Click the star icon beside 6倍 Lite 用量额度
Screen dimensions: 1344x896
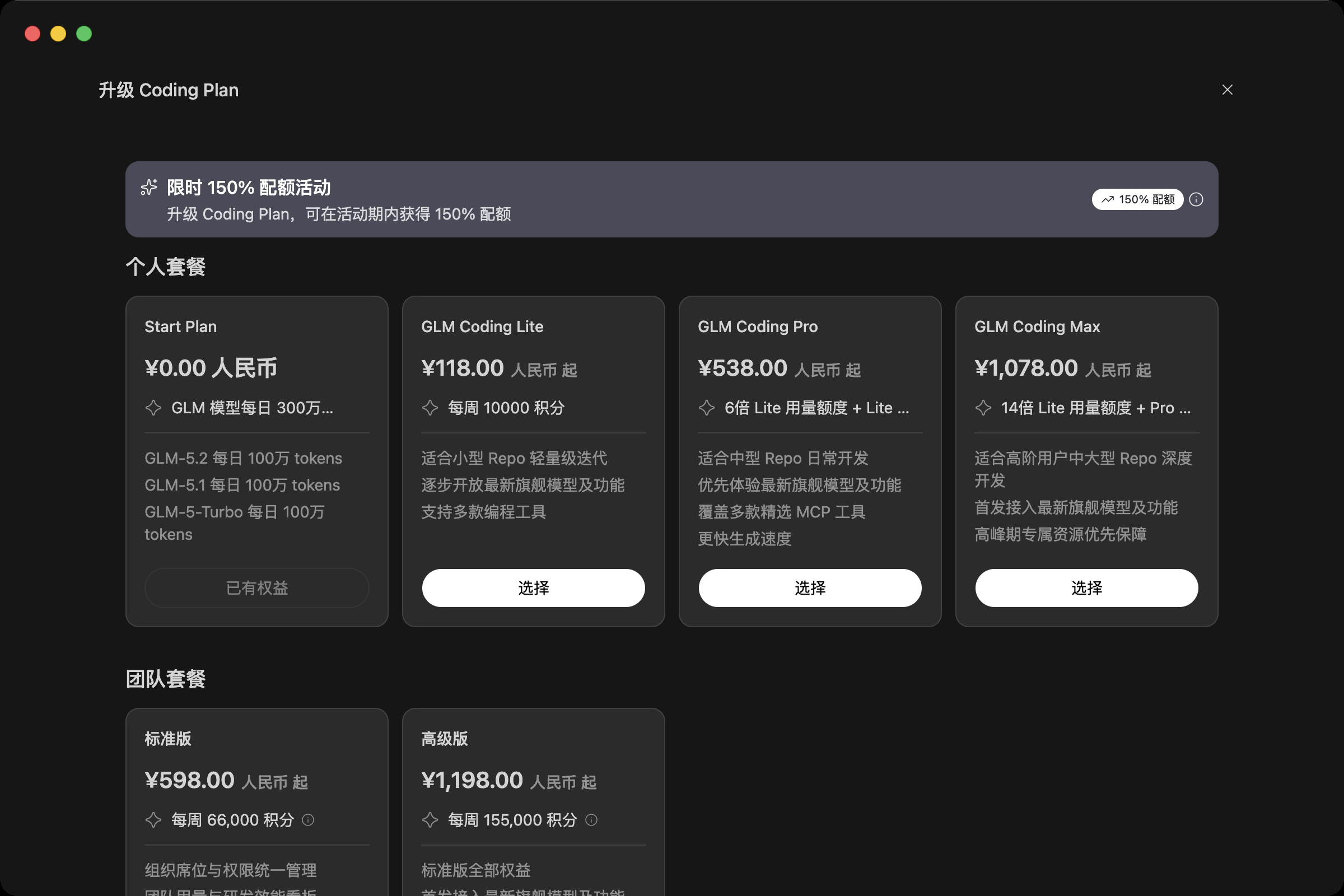[706, 408]
